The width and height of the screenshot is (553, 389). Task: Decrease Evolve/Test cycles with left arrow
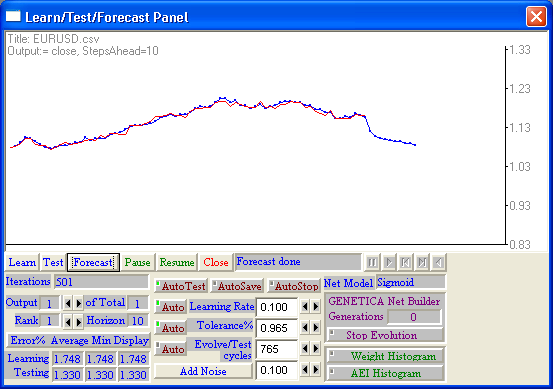click(x=305, y=349)
